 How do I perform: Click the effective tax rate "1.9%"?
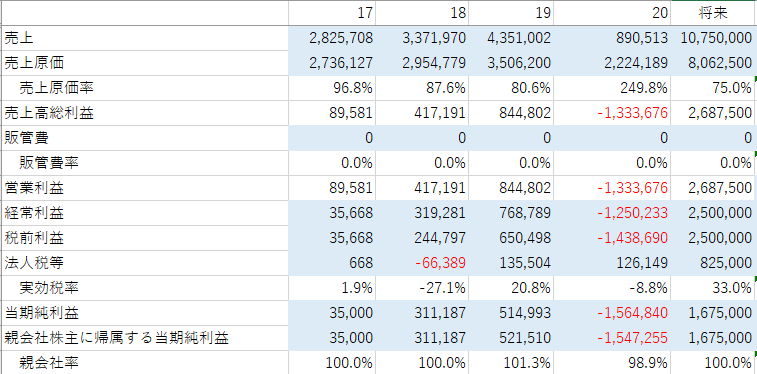tap(332, 288)
